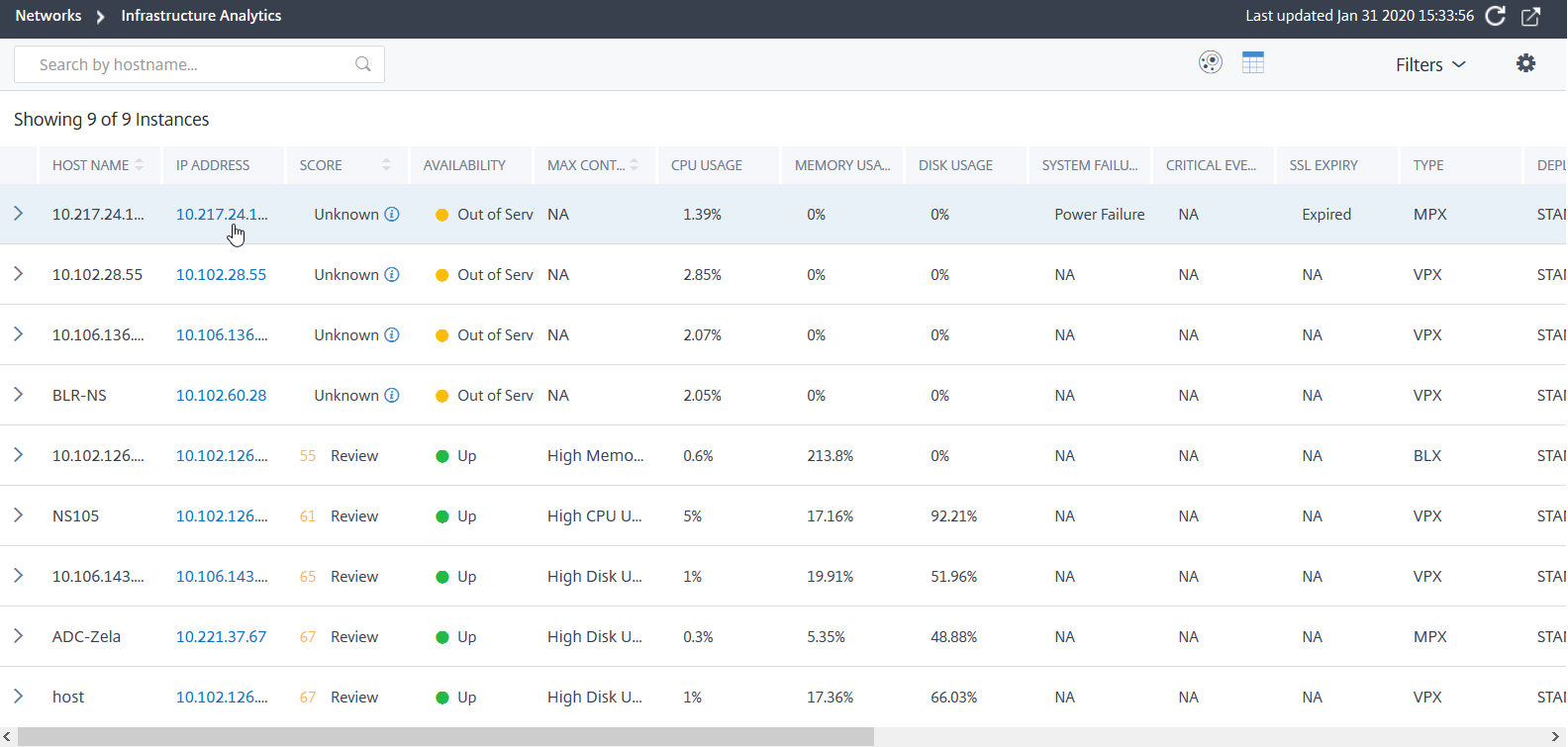The height and width of the screenshot is (747, 1568).
Task: Show score info for BLR-NS
Action: point(392,395)
